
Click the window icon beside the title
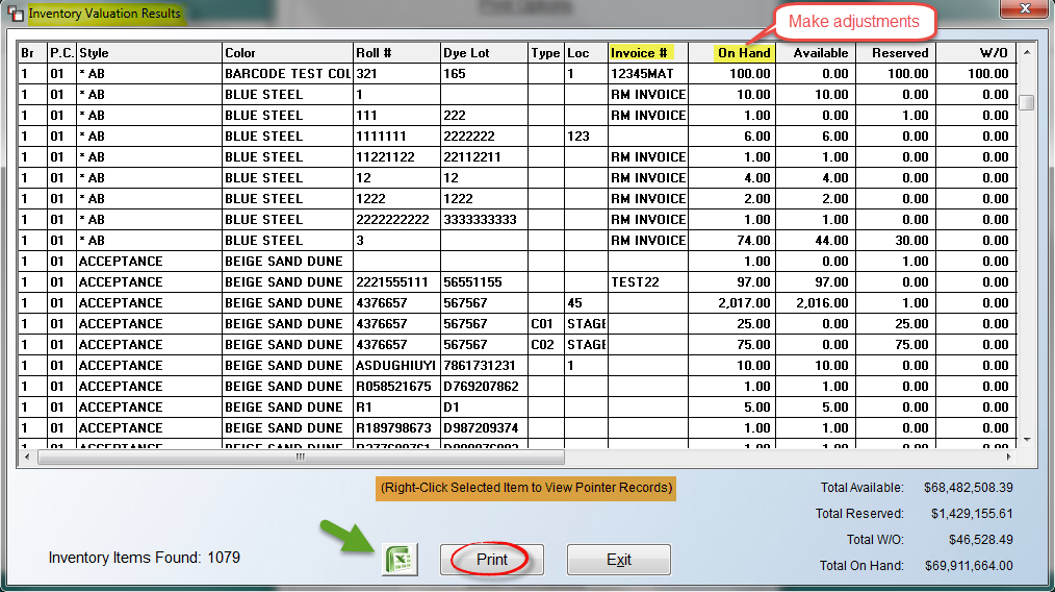click(x=15, y=13)
